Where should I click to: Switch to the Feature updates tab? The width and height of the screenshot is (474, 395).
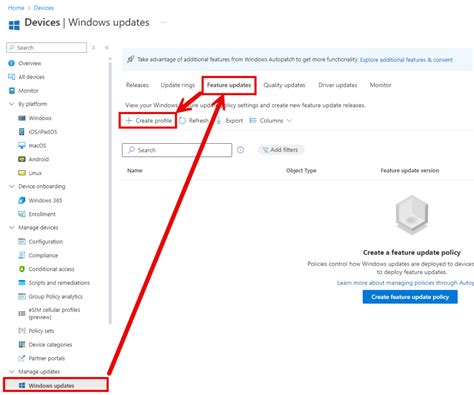pos(229,85)
